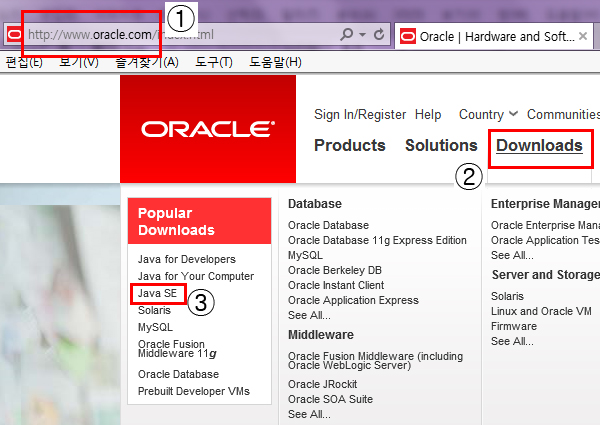Click the Java SE download link

[157, 293]
